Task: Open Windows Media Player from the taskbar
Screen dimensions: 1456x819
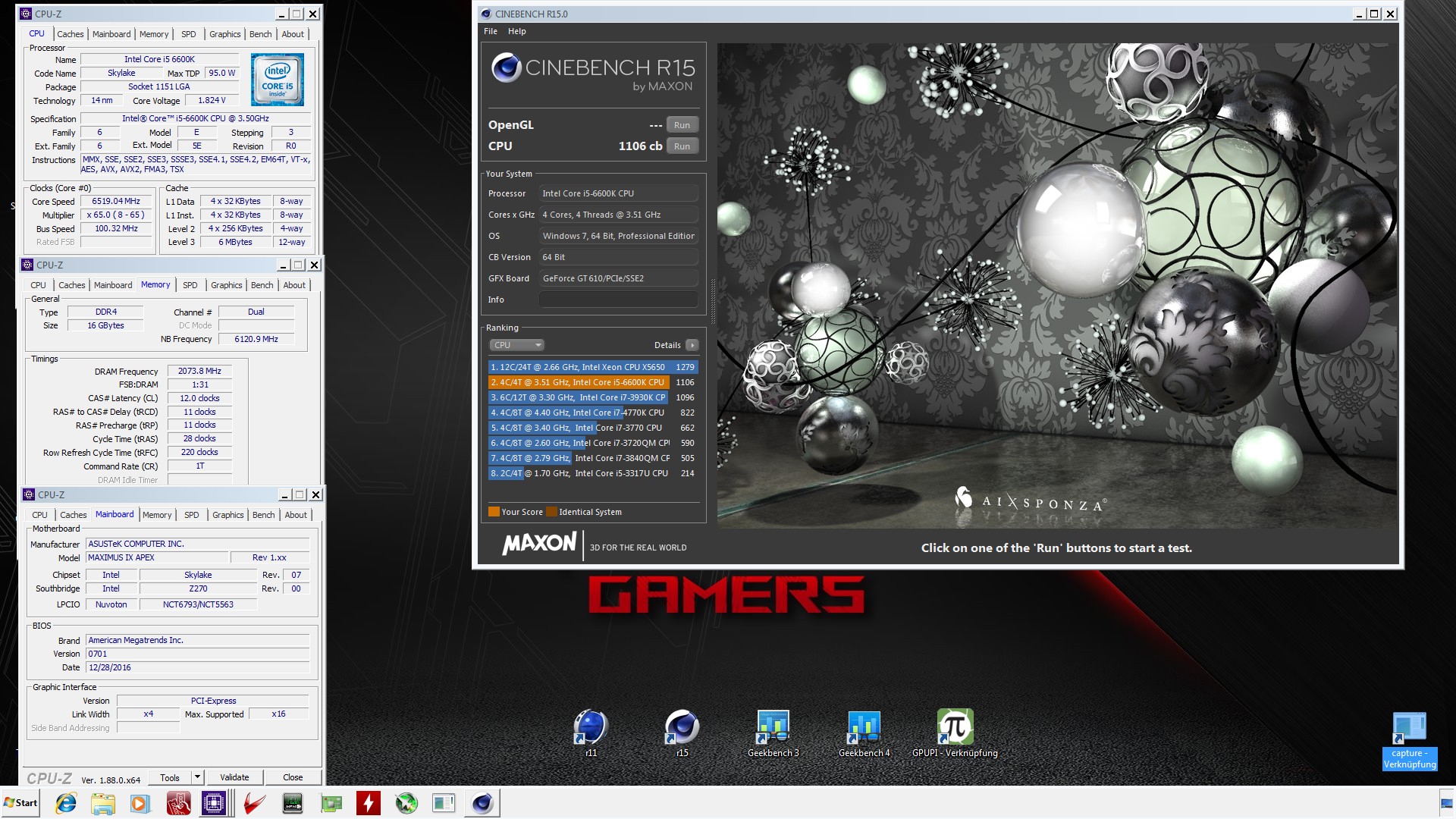Action: pyautogui.click(x=140, y=803)
